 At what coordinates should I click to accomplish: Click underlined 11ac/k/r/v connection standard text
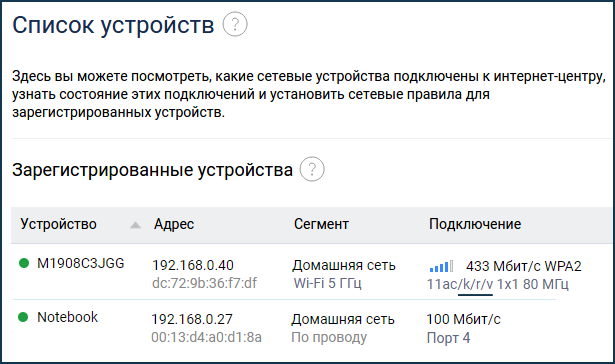point(460,284)
